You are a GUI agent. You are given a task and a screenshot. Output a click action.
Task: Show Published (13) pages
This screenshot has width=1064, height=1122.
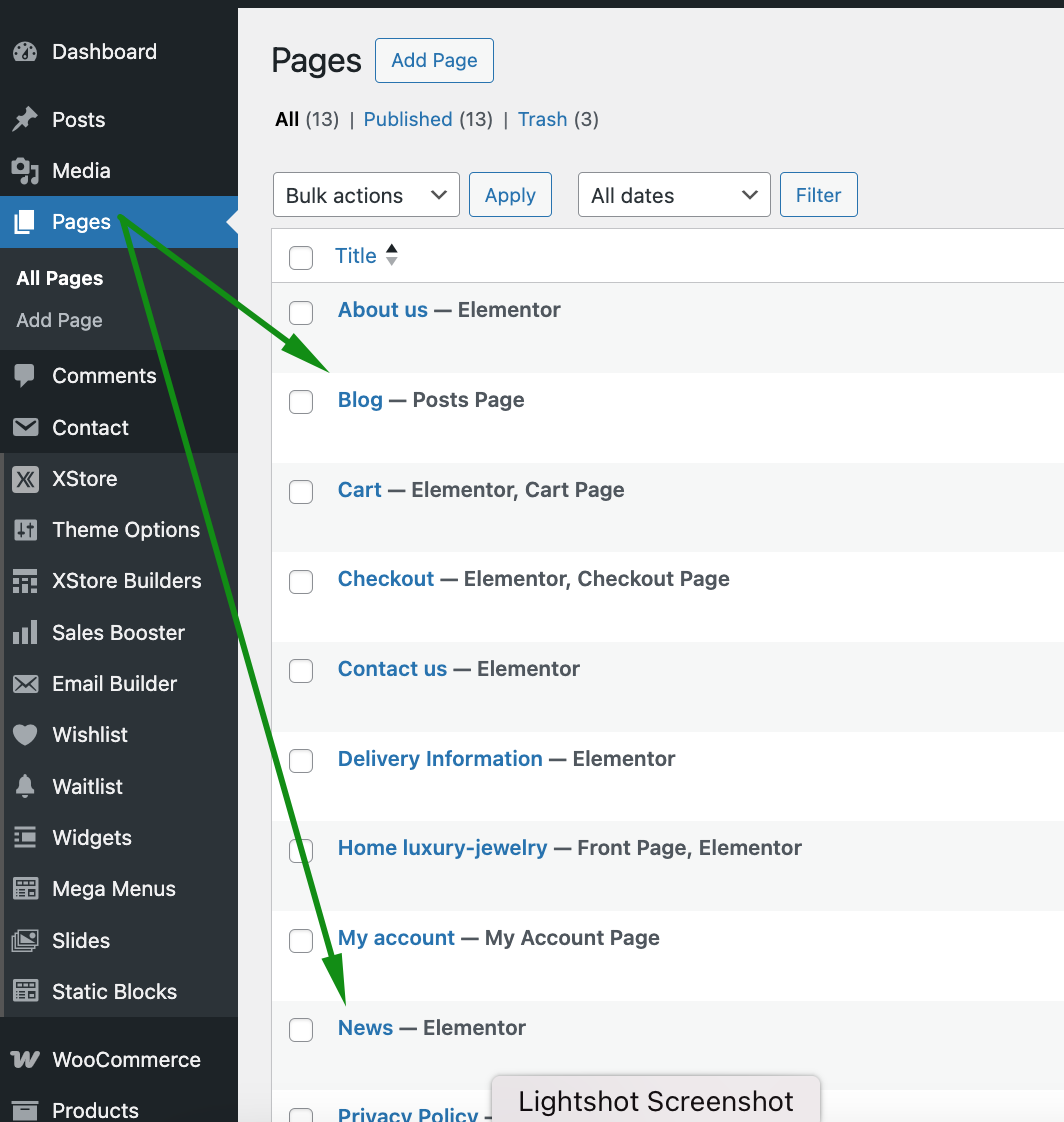pos(428,119)
